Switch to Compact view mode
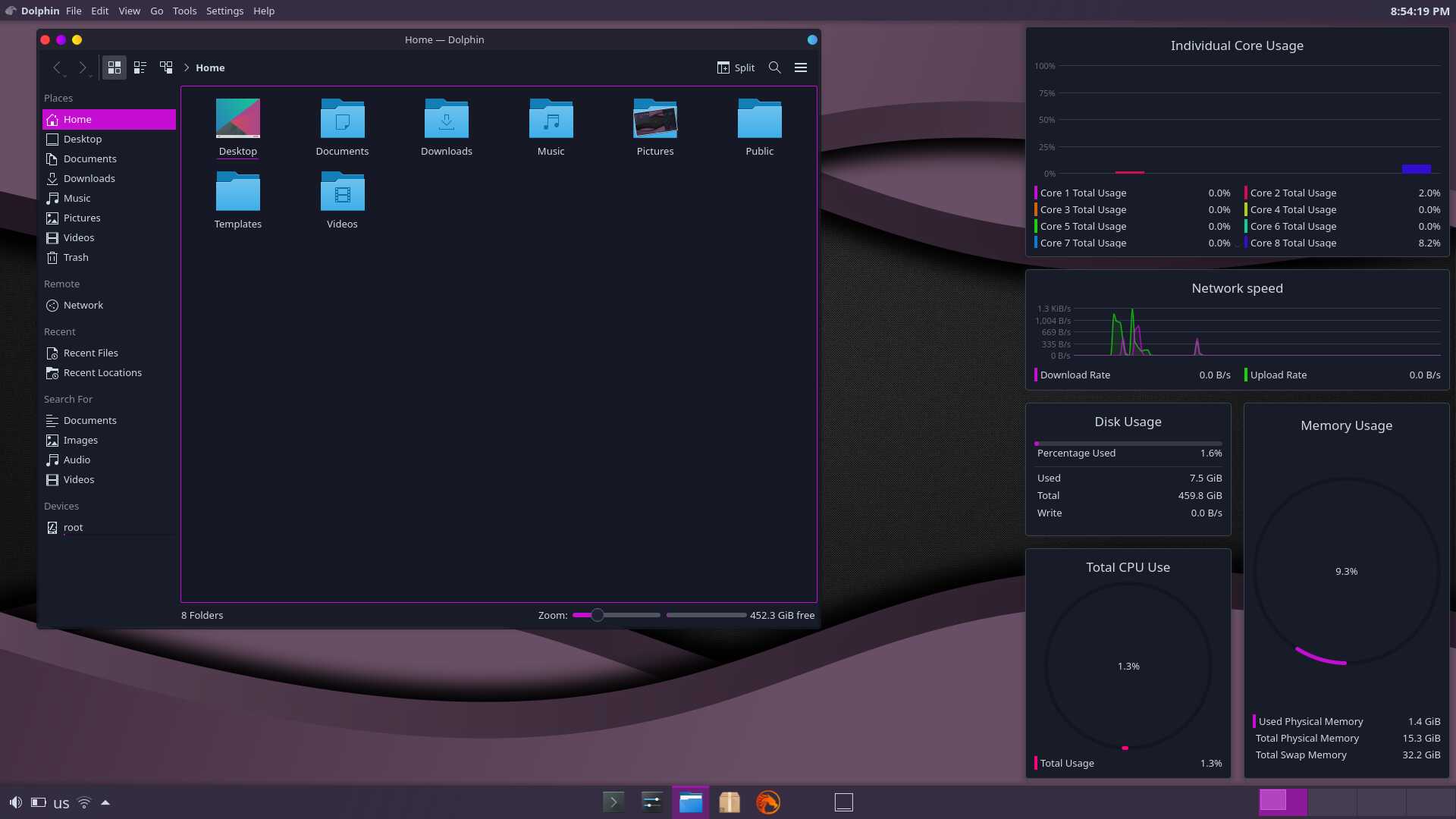Screen dimensions: 1456x819 140,67
